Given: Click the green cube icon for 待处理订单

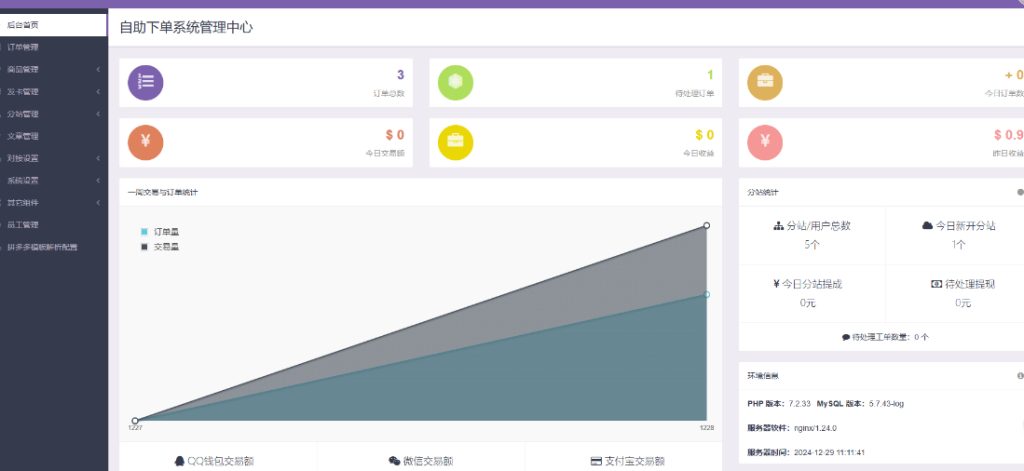Looking at the screenshot, I should coord(455,83).
